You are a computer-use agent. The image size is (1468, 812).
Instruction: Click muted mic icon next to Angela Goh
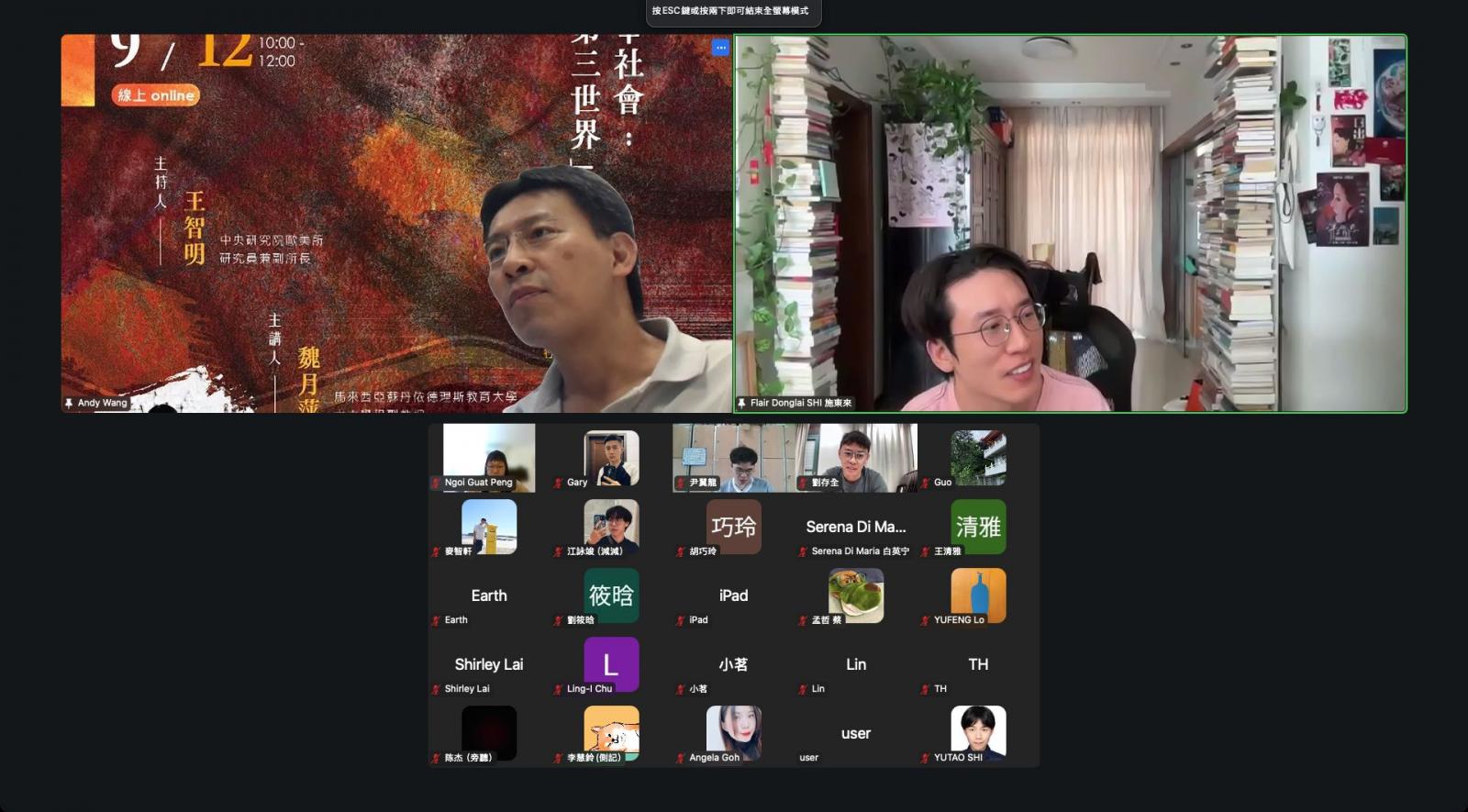pyautogui.click(x=680, y=758)
